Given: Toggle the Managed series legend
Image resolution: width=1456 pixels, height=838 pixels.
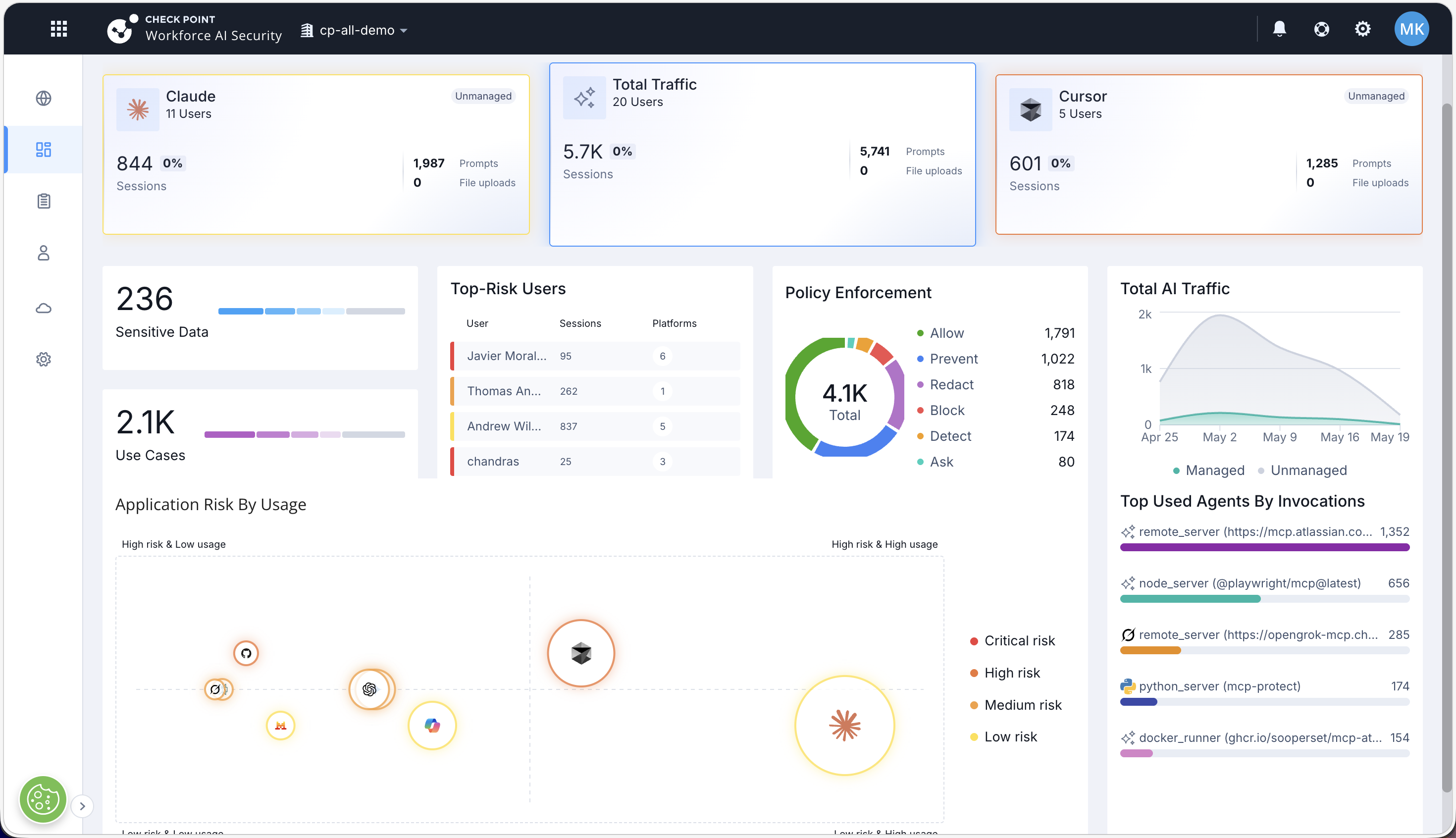Looking at the screenshot, I should (1208, 471).
